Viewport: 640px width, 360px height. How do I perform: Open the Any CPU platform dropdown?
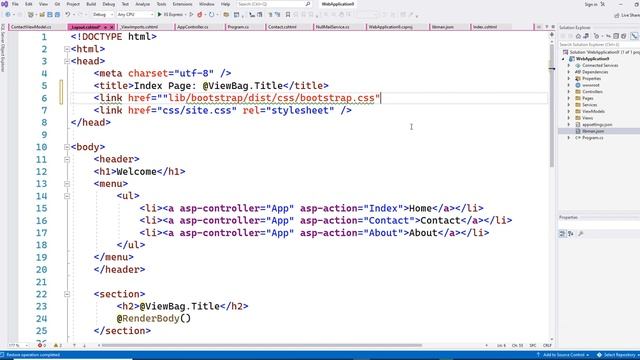point(135,15)
